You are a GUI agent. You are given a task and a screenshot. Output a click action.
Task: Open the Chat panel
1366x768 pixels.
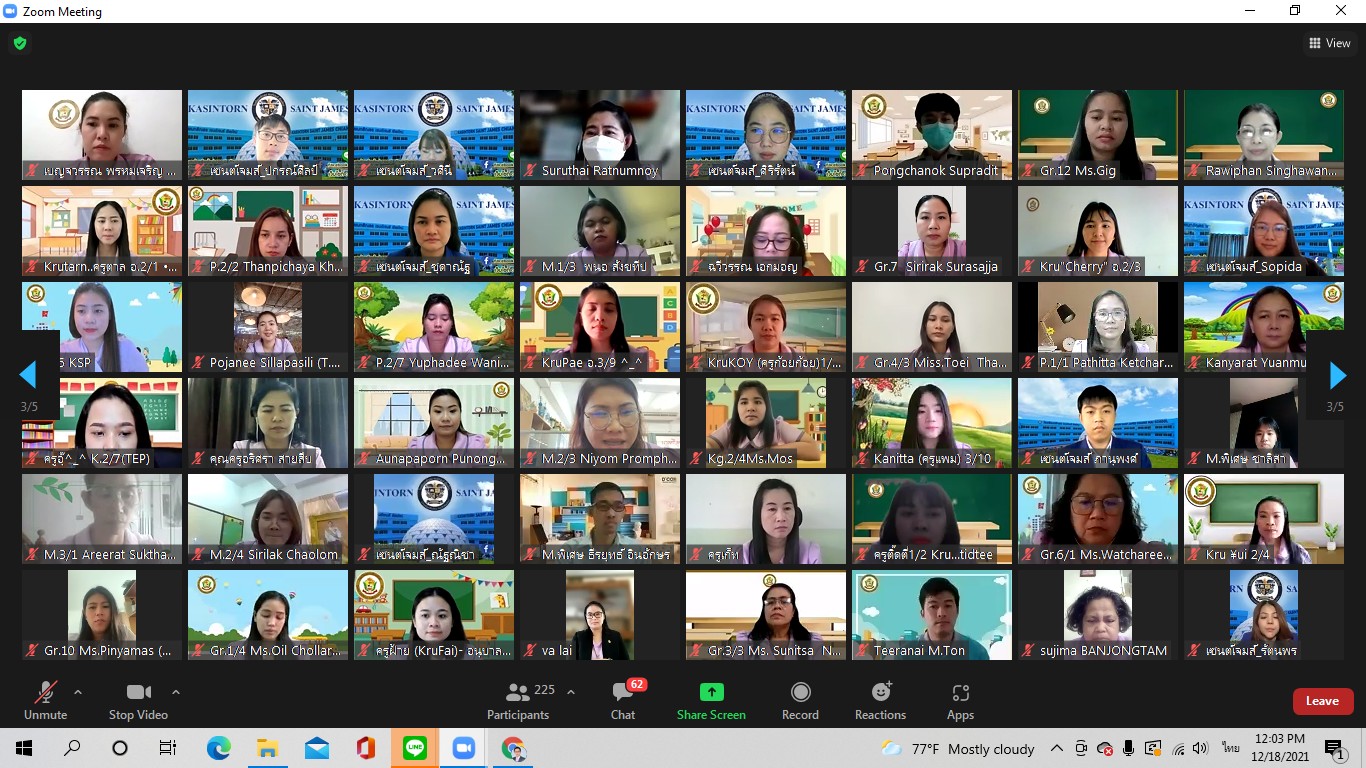click(x=623, y=700)
